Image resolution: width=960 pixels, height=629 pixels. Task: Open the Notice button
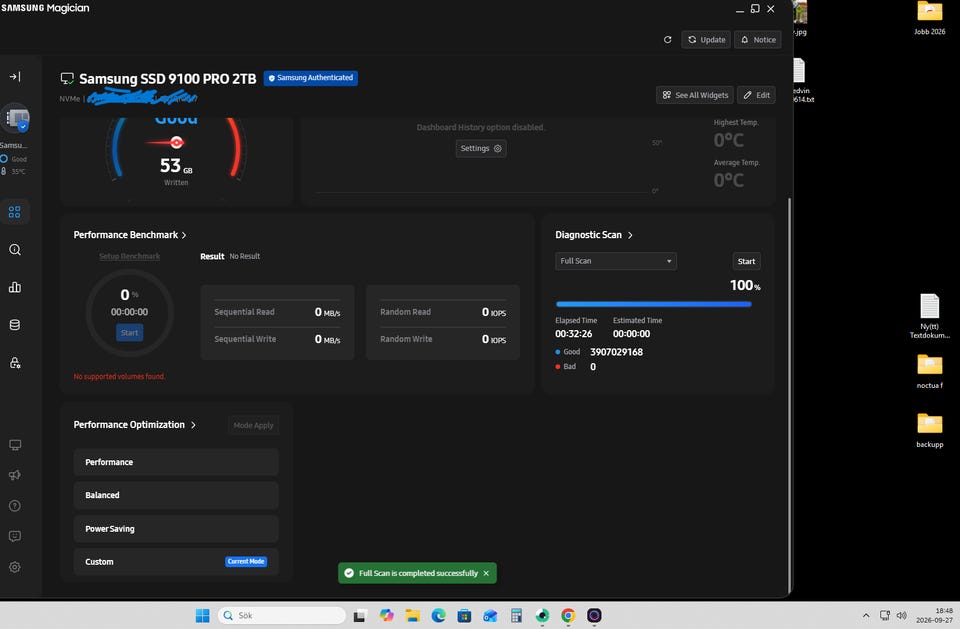(x=758, y=40)
